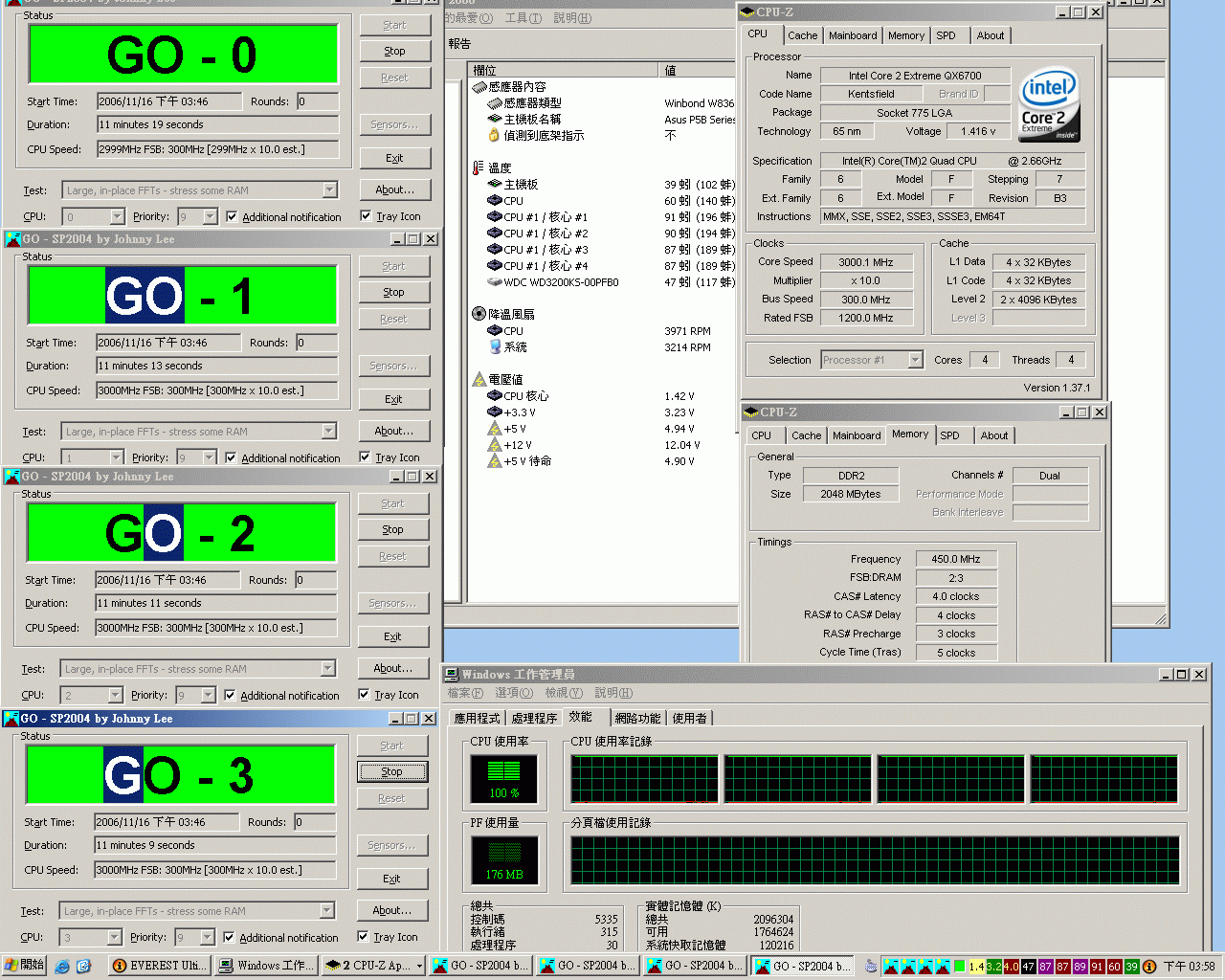Stop the GO - 0 stress test
Image resolution: width=1225 pixels, height=980 pixels.
coord(394,51)
